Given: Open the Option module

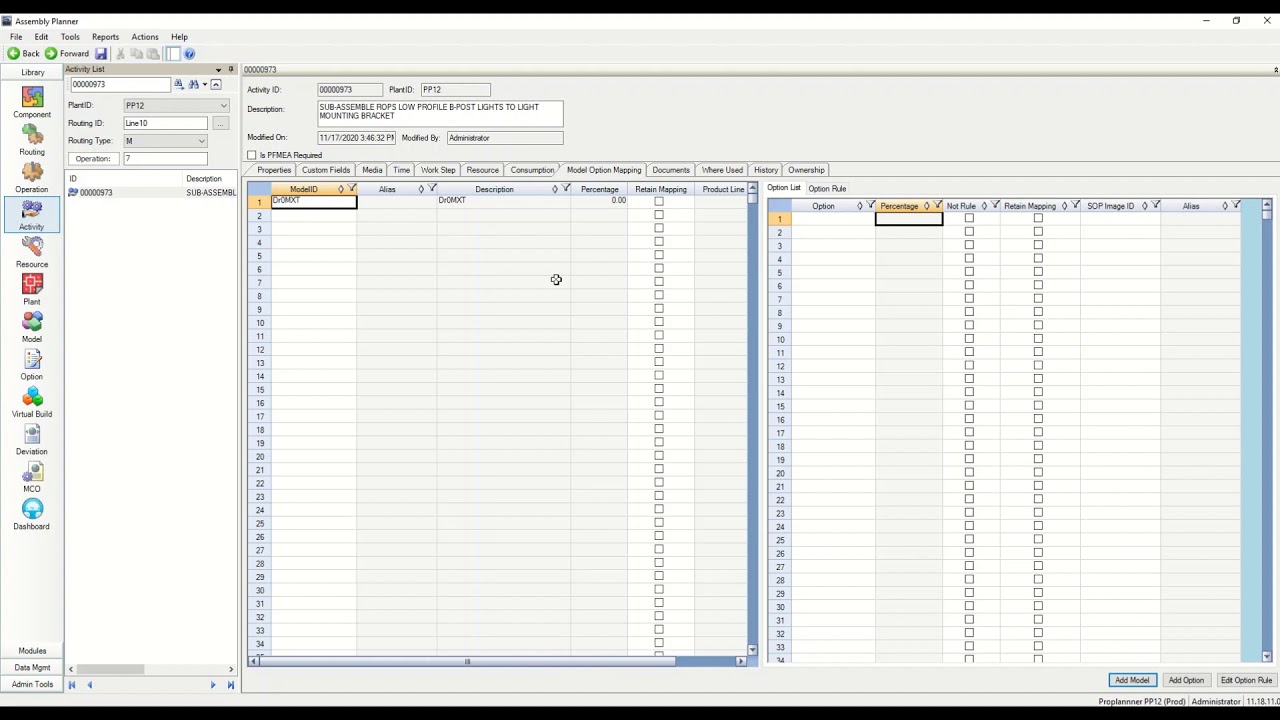Looking at the screenshot, I should click(x=32, y=364).
